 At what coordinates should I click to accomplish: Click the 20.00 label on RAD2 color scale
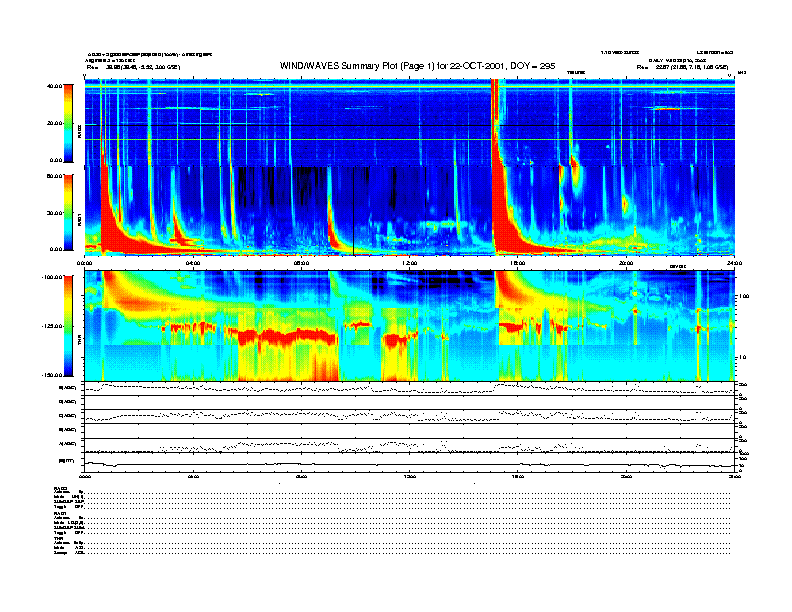tap(54, 123)
